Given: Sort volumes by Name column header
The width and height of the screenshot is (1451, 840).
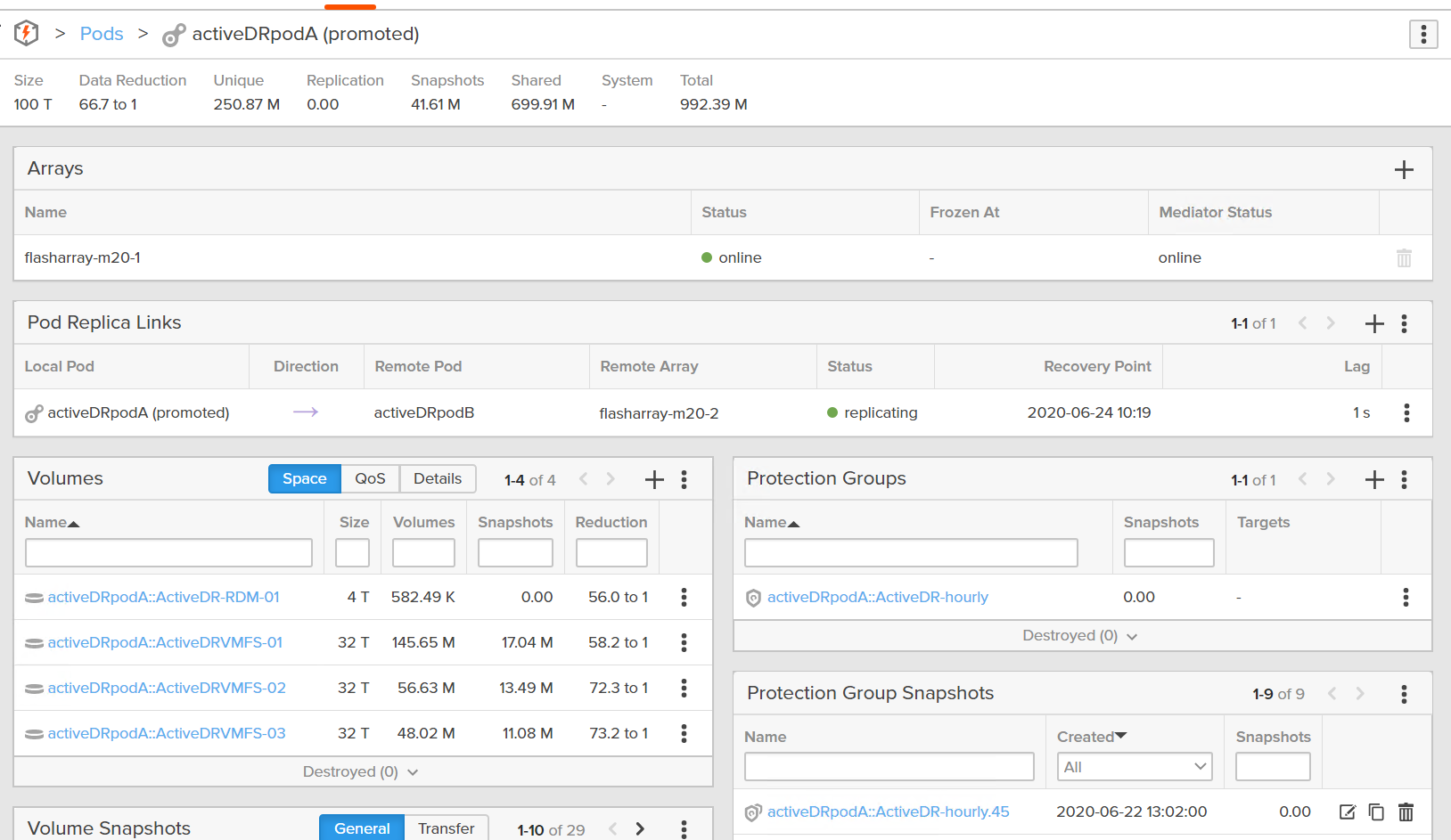Looking at the screenshot, I should (52, 522).
